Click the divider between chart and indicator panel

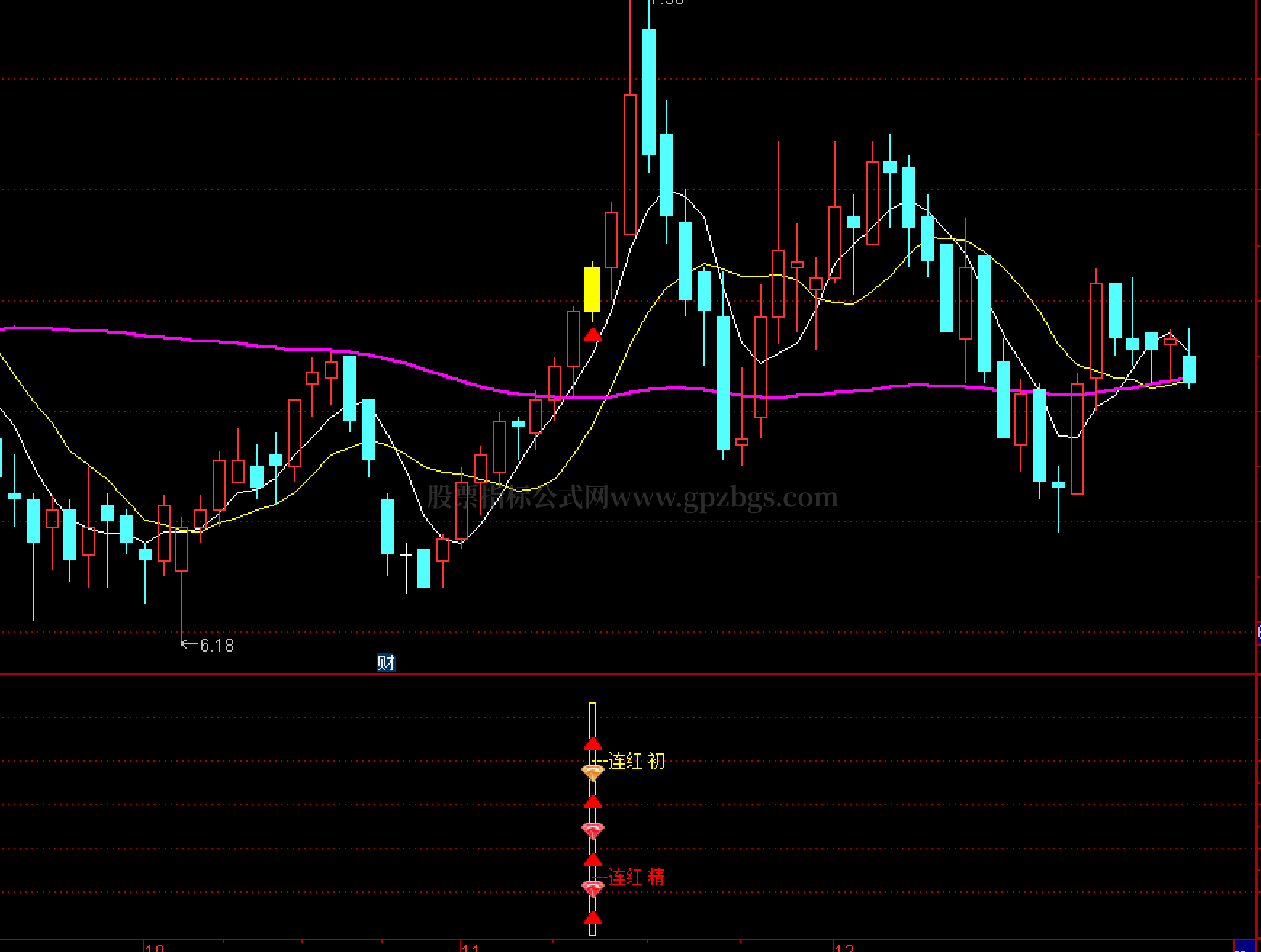pyautogui.click(x=629, y=674)
